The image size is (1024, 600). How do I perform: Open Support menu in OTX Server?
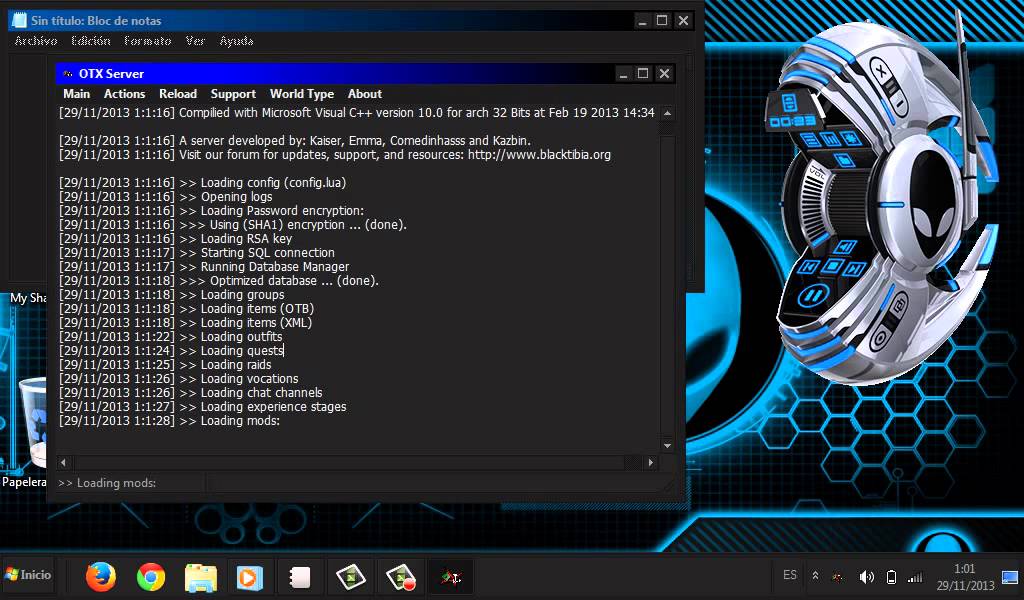tap(233, 94)
